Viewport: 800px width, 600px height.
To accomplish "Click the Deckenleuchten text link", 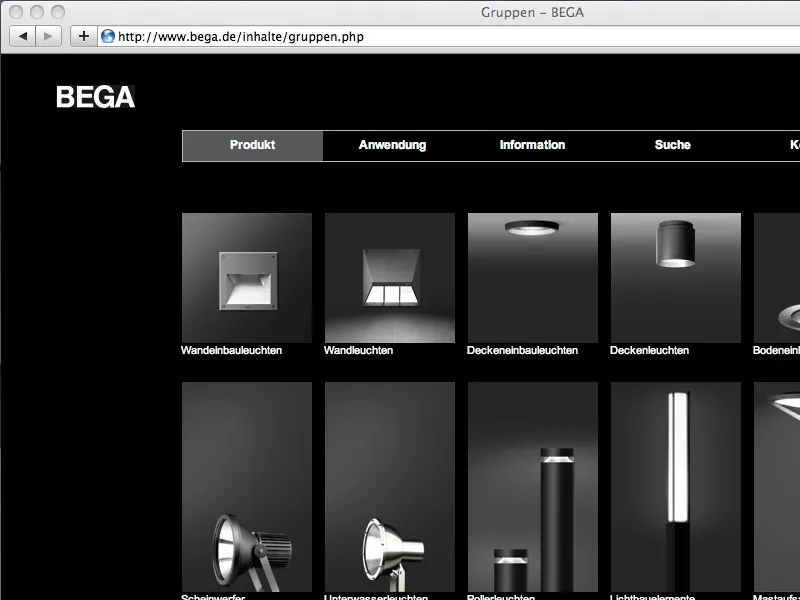I will click(649, 351).
